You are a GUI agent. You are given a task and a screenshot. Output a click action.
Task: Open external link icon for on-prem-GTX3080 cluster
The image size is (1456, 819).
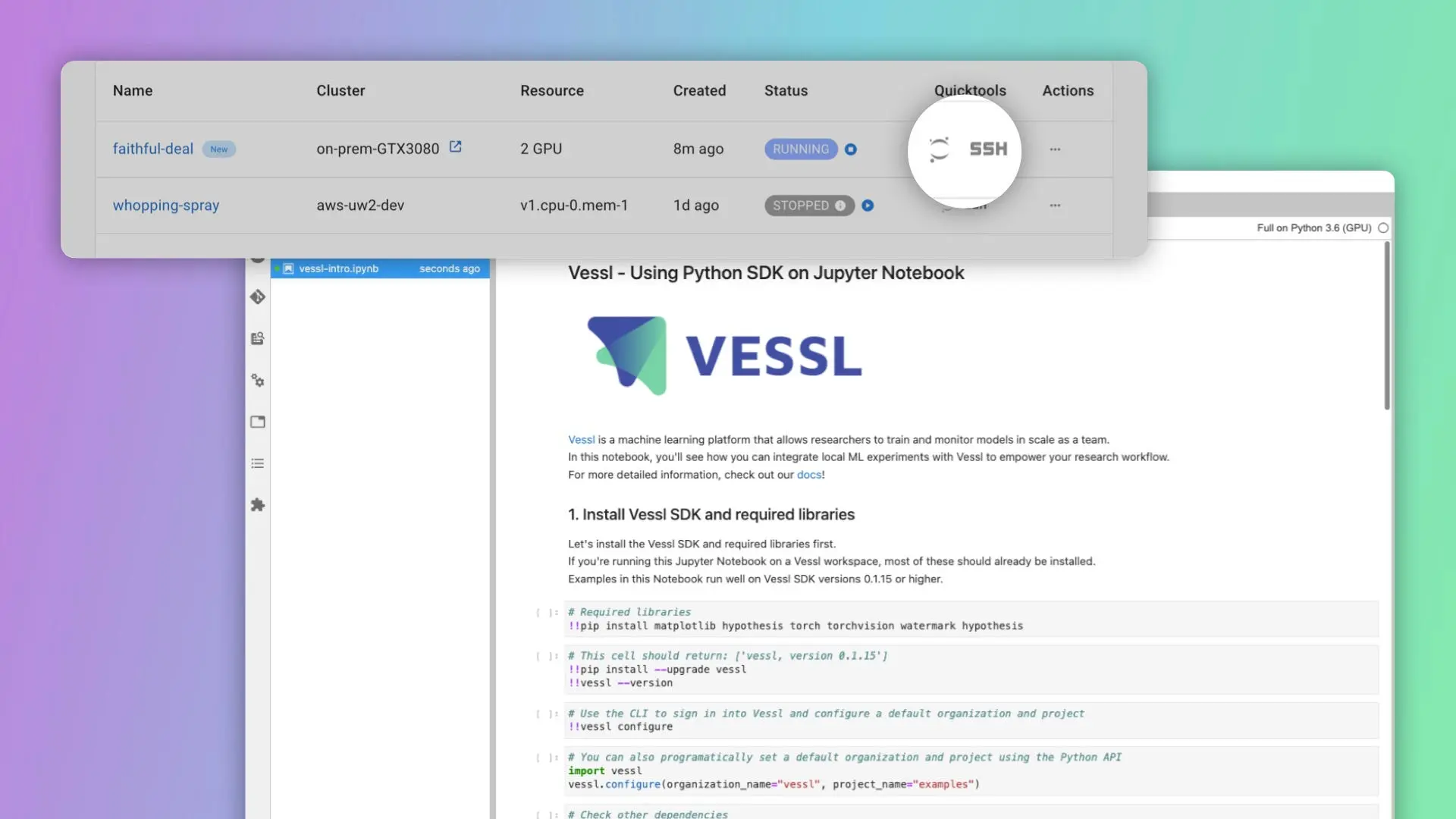coord(455,147)
